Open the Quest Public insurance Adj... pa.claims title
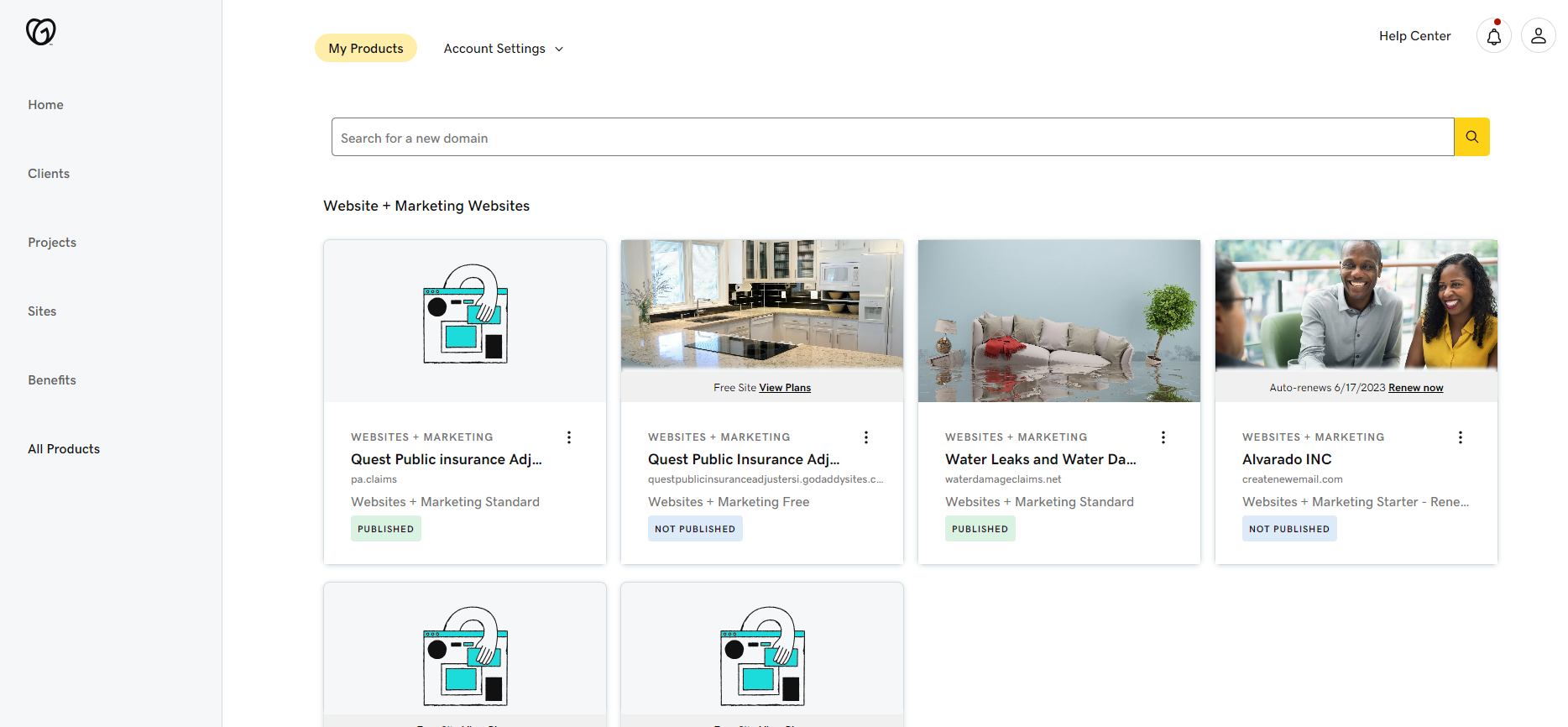This screenshot has width=1568, height=727. [x=447, y=459]
